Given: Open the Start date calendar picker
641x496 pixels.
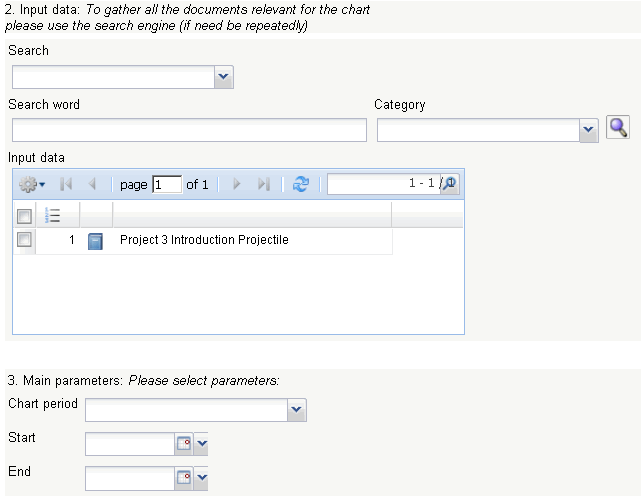Looking at the screenshot, I should 184,446.
